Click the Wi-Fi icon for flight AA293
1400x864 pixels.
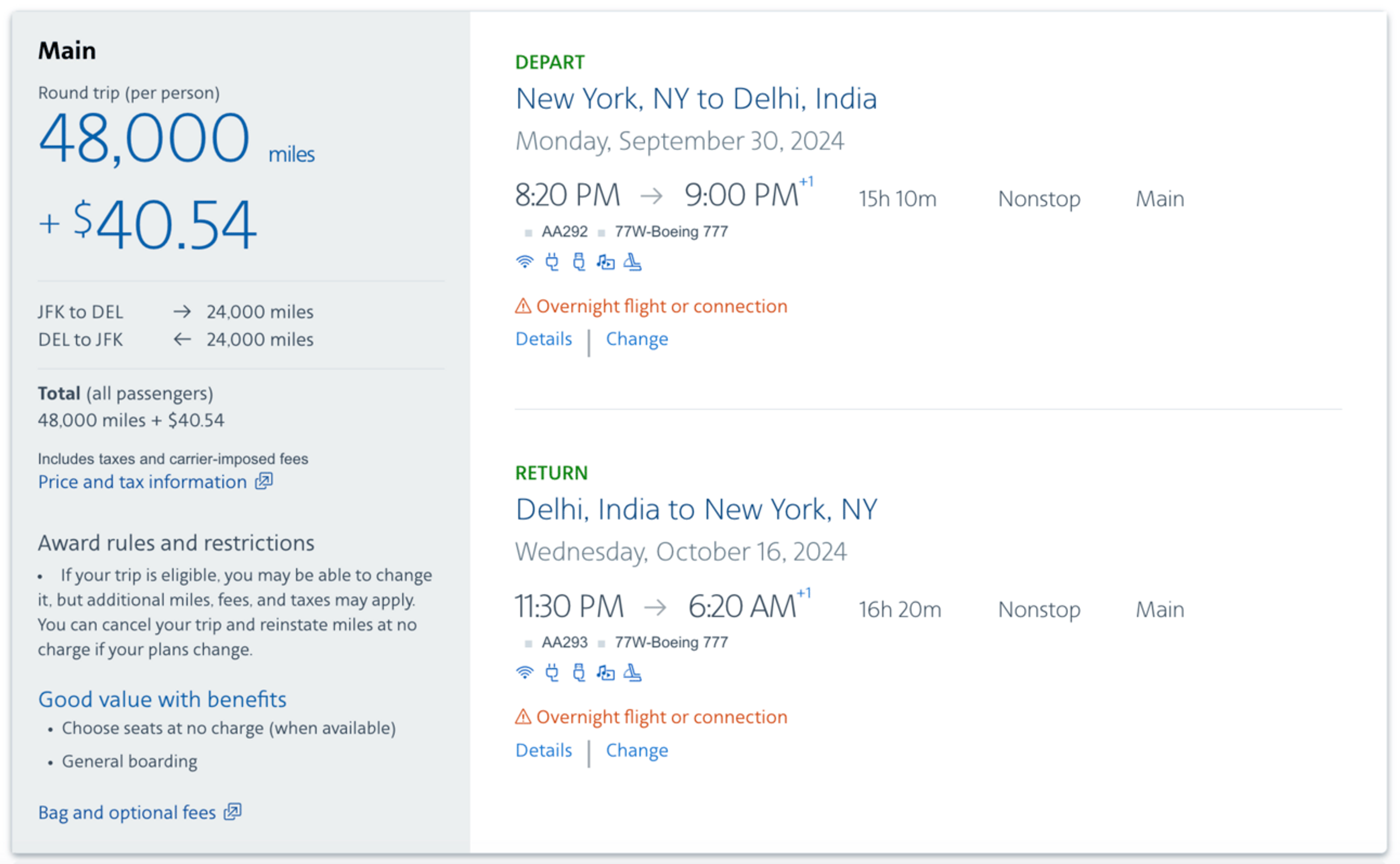click(x=524, y=673)
